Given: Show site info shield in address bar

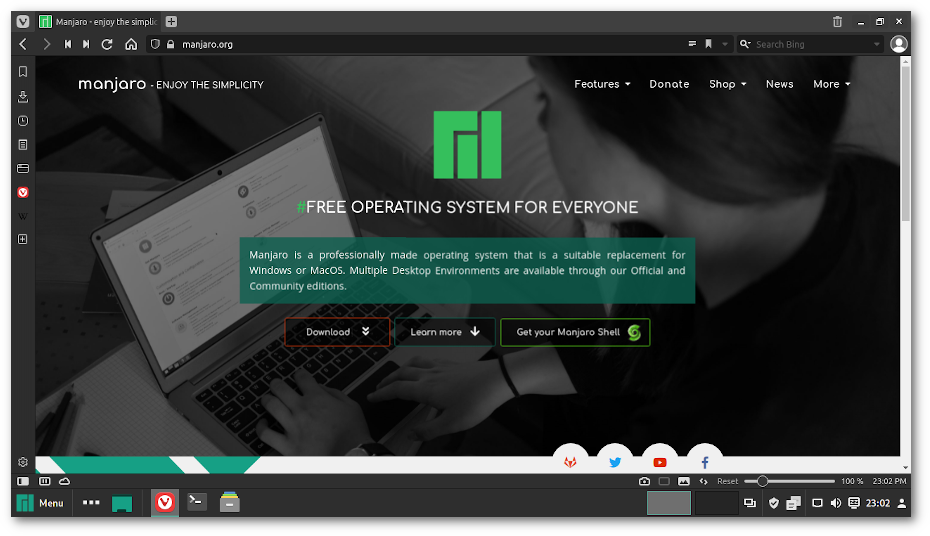Looking at the screenshot, I should pos(155,44).
